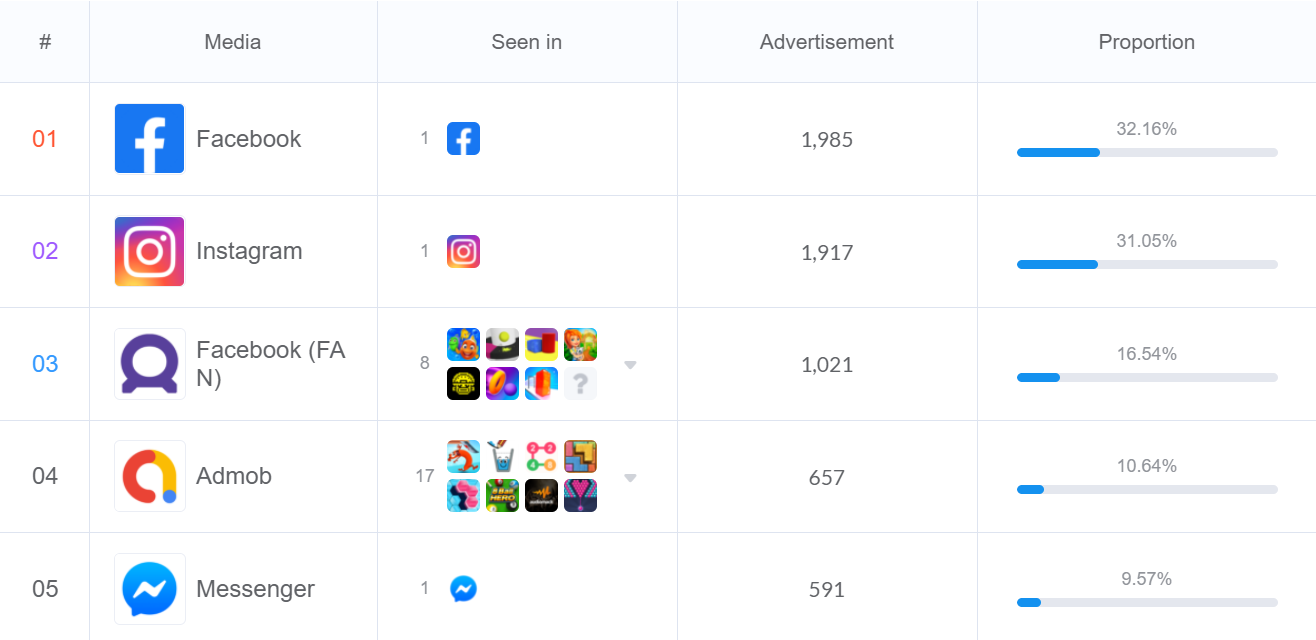This screenshot has width=1316, height=640.
Task: Open the orange fish game app icon
Action: (463, 345)
